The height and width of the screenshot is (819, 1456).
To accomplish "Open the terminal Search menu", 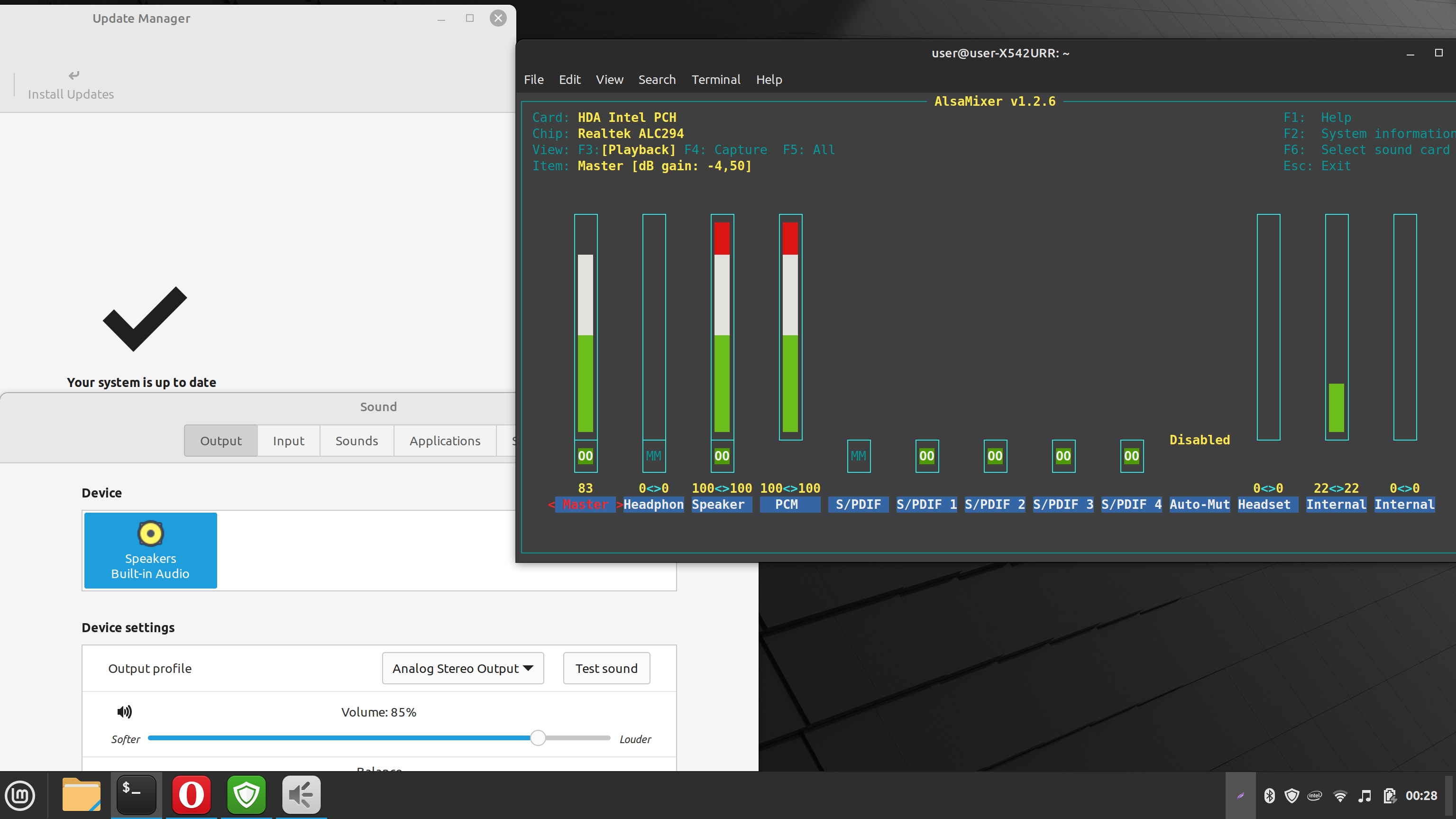I will coord(657,80).
